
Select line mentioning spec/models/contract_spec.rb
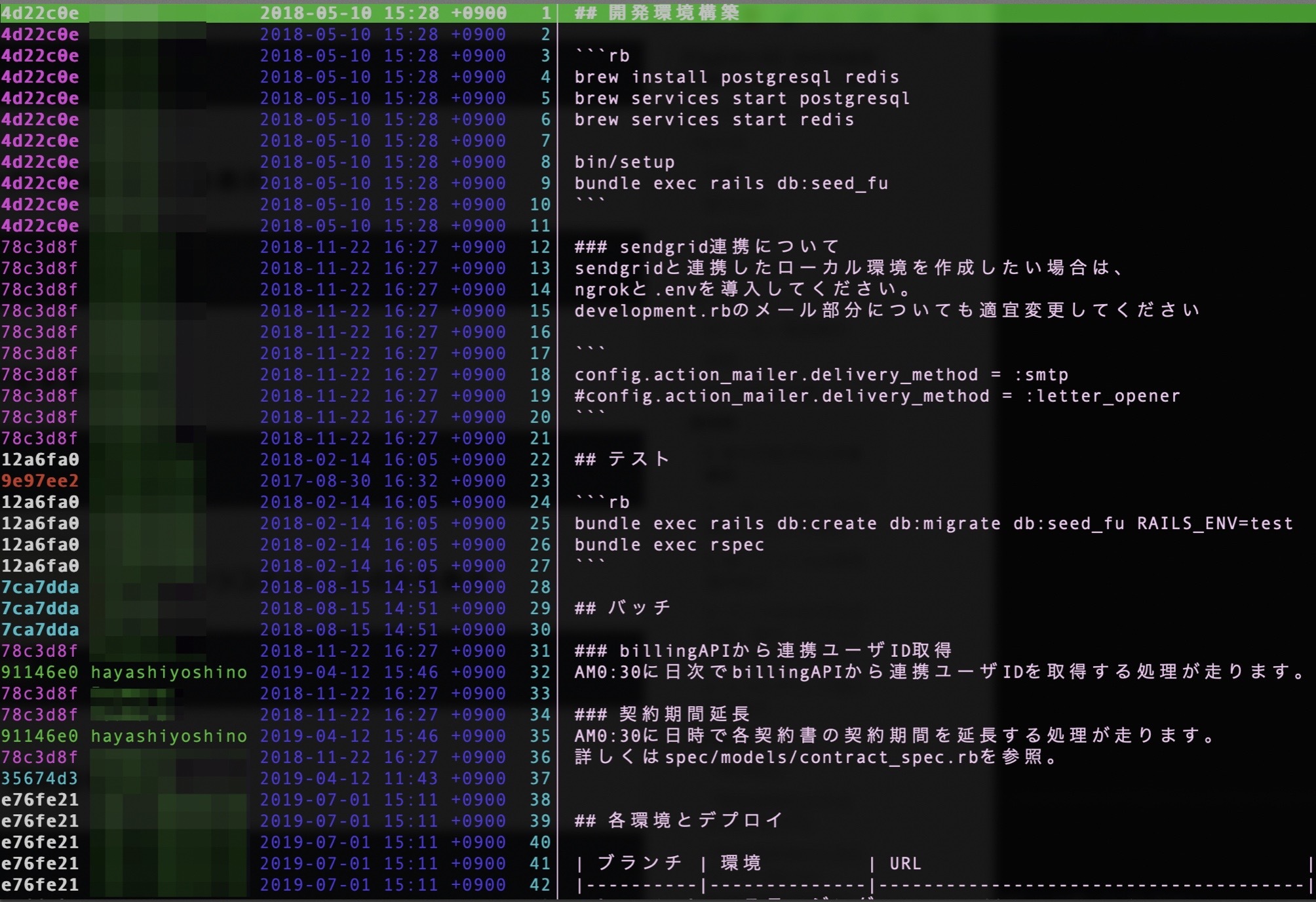coord(817,757)
